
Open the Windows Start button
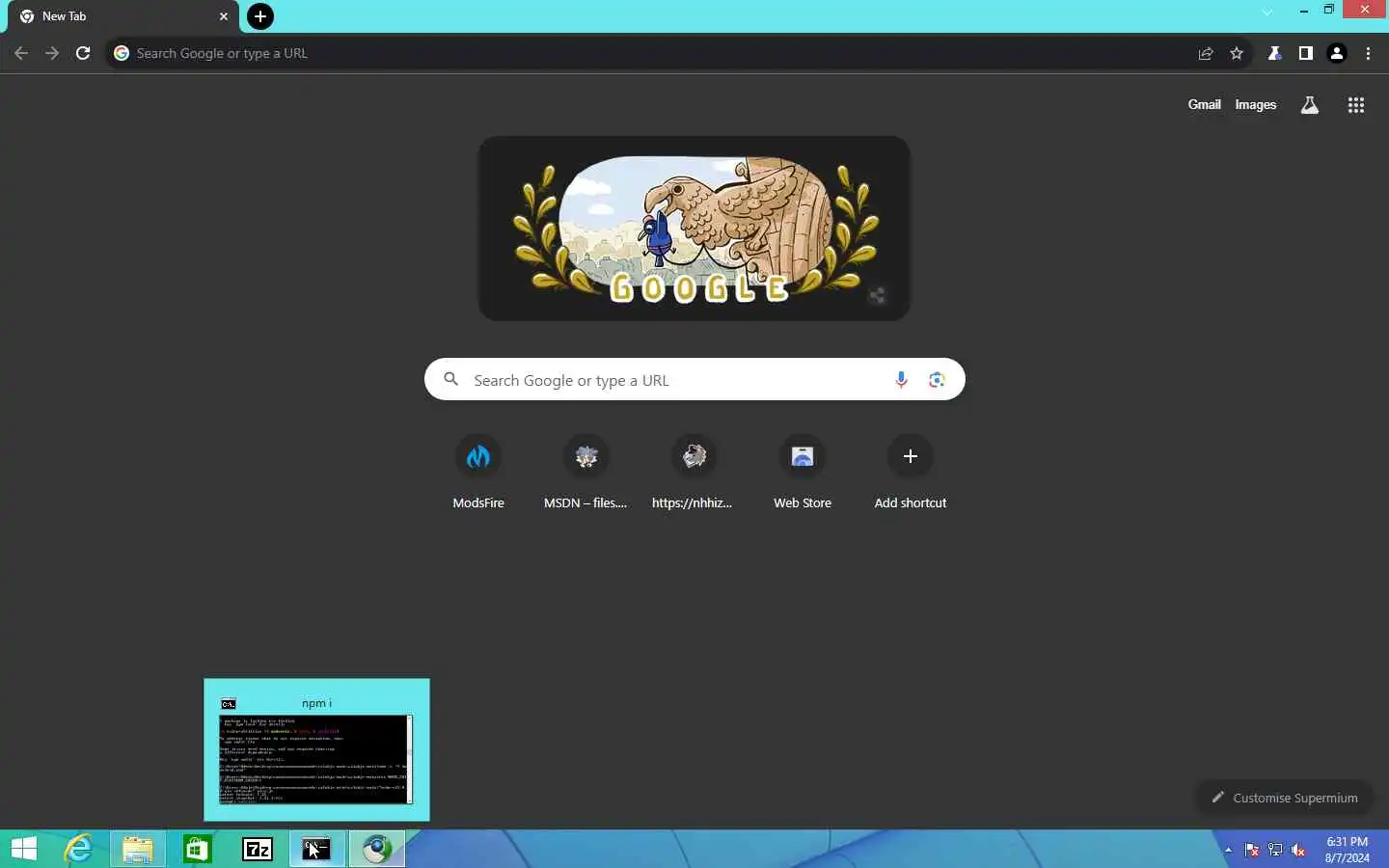(24, 849)
